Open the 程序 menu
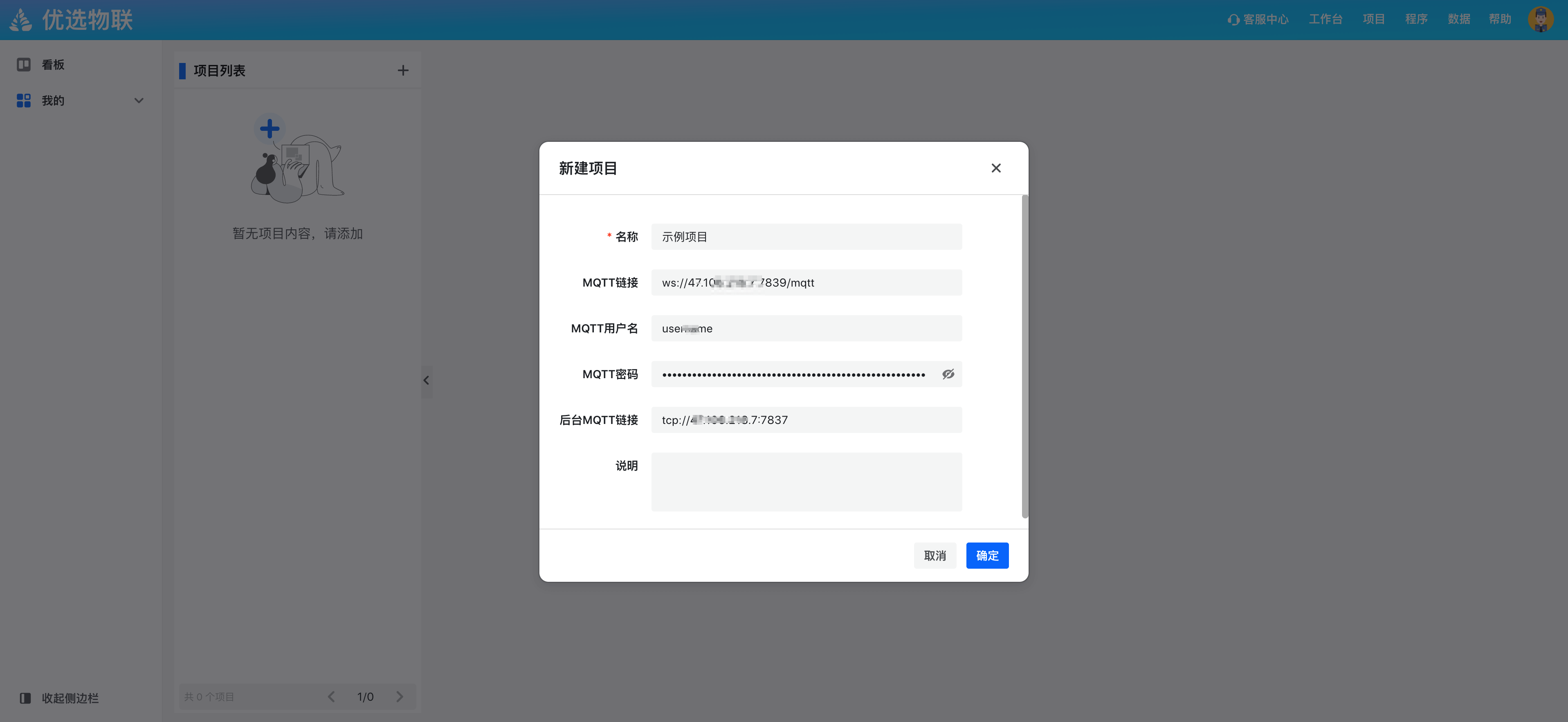This screenshot has height=722, width=1568. [x=1416, y=20]
